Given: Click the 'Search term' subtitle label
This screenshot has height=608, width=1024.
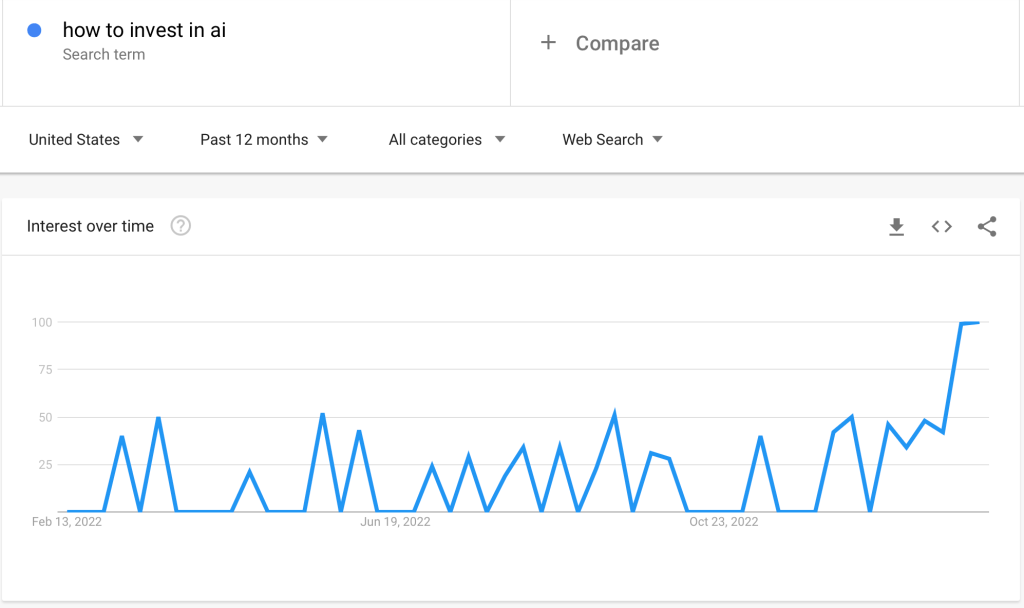Looking at the screenshot, I should pos(104,55).
